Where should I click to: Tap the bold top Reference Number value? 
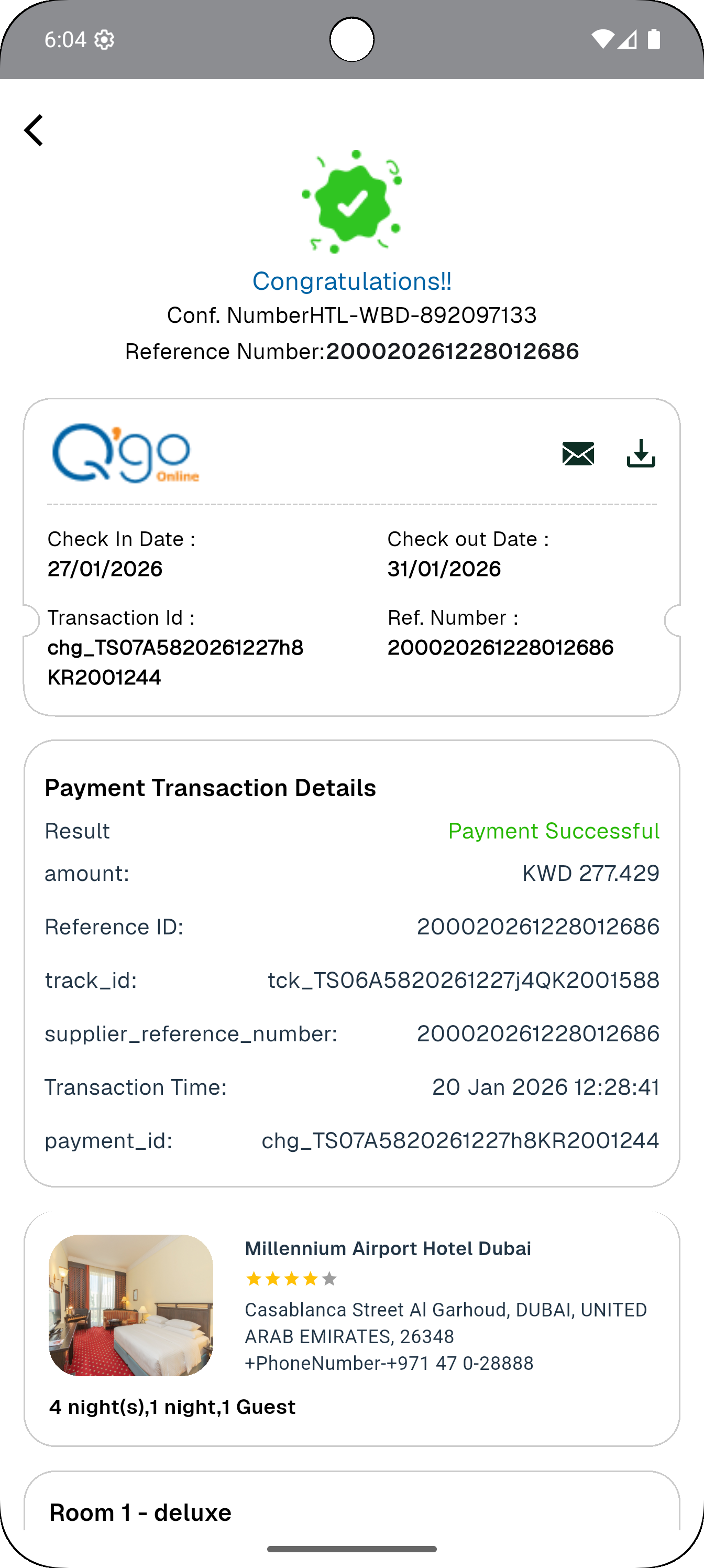[x=452, y=351]
